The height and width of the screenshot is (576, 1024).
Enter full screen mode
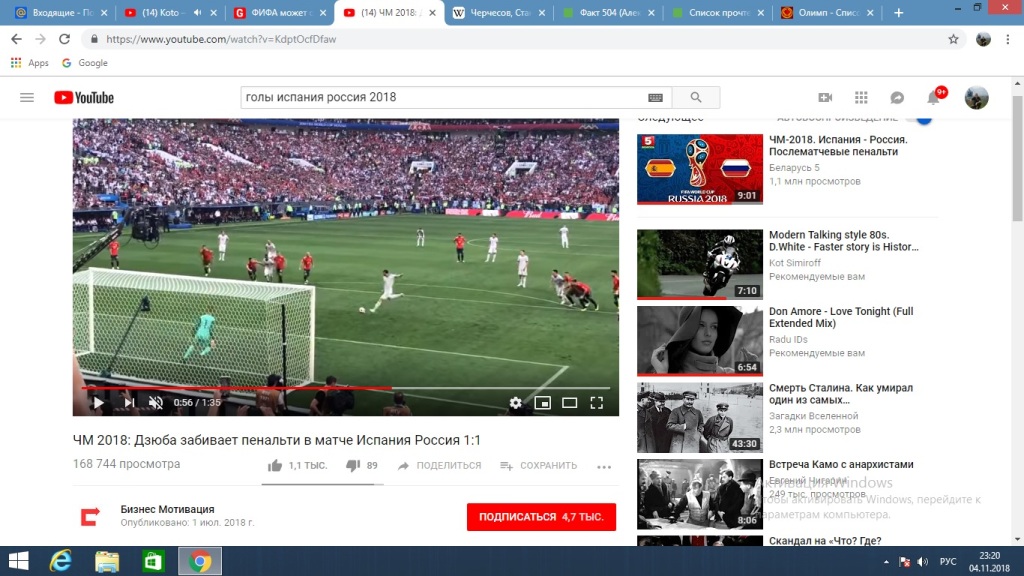coord(596,403)
